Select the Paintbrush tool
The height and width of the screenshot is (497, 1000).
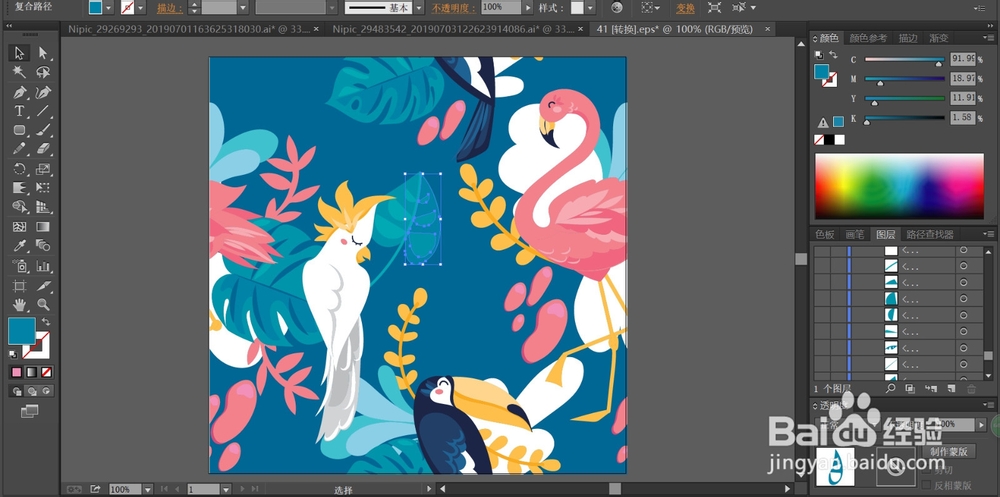point(43,130)
